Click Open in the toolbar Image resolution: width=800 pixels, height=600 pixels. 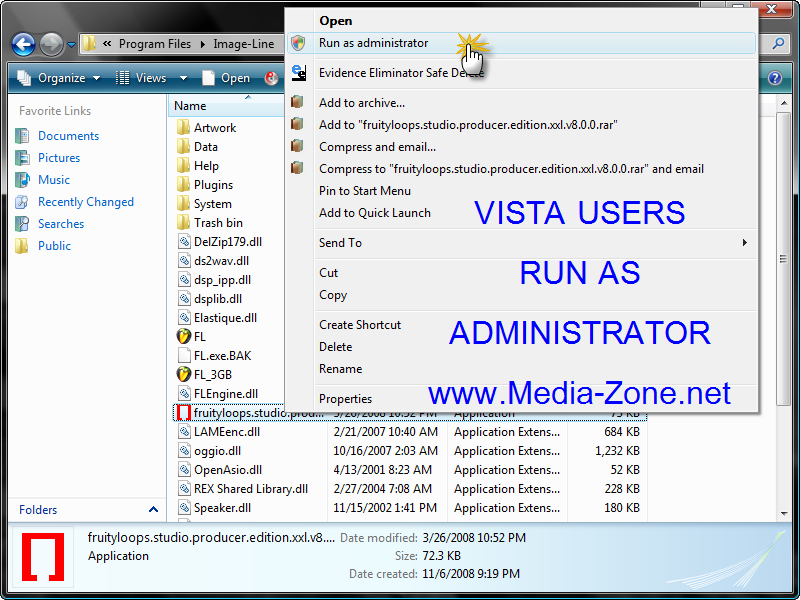point(226,78)
